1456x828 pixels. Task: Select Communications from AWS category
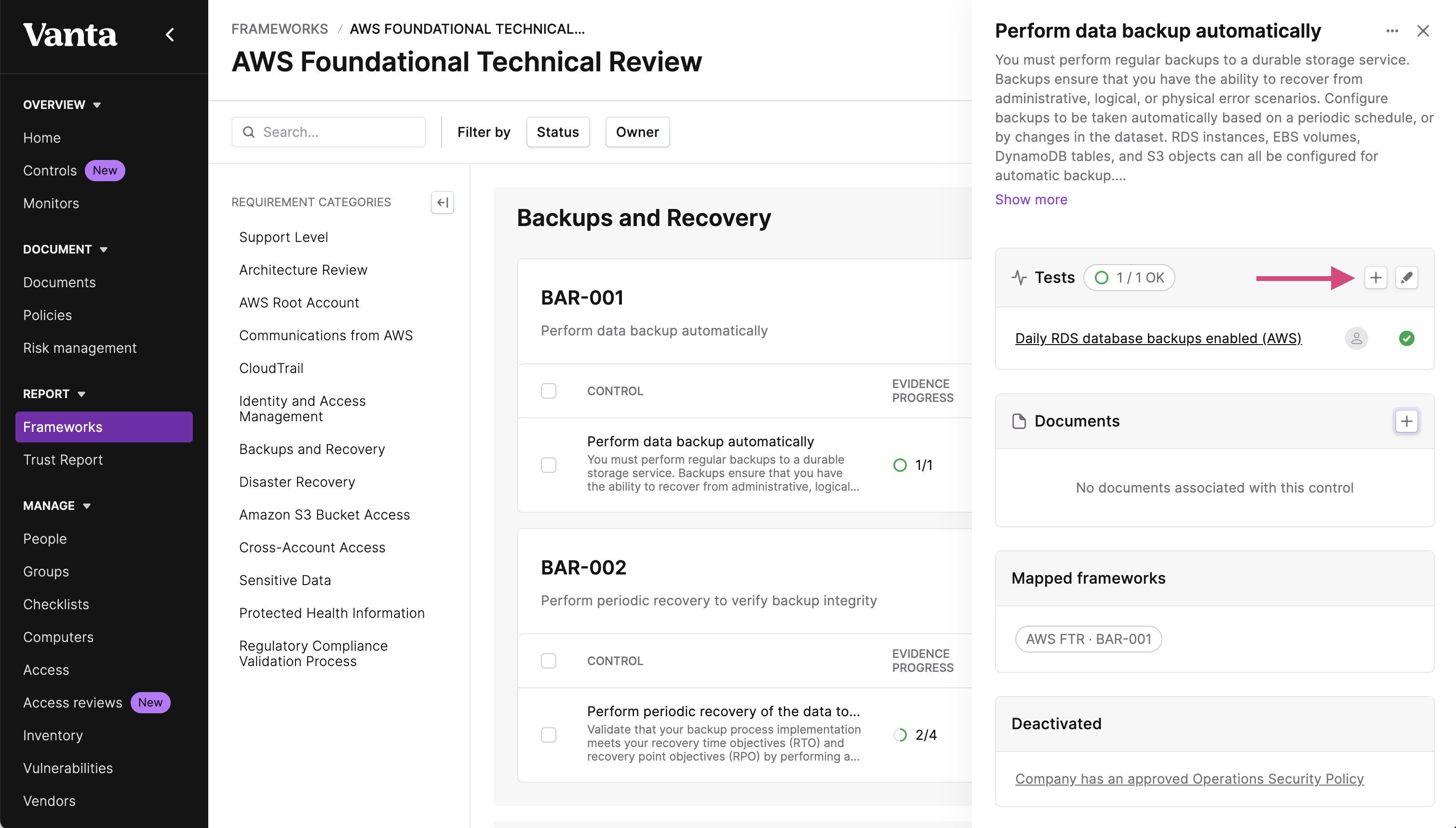pyautogui.click(x=326, y=335)
